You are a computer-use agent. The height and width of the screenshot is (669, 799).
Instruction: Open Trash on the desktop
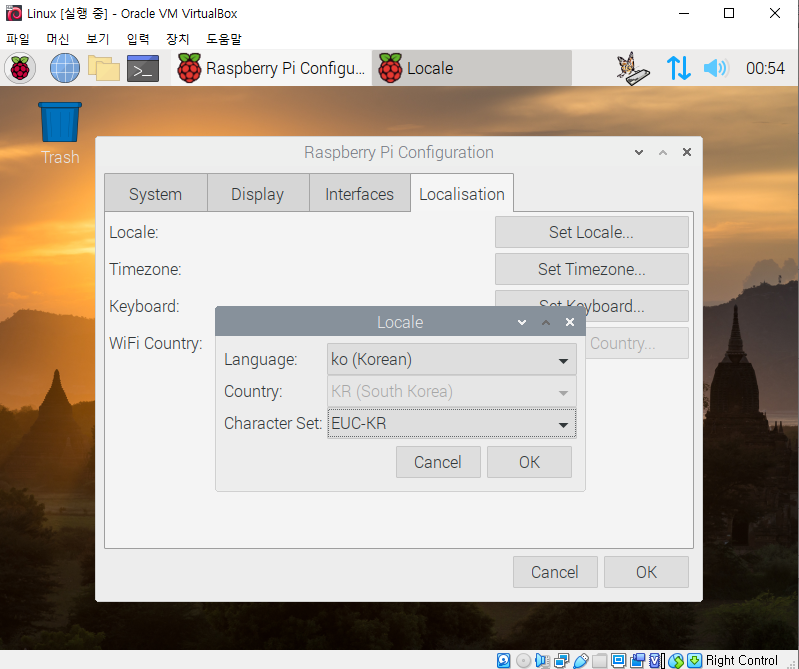(x=60, y=133)
